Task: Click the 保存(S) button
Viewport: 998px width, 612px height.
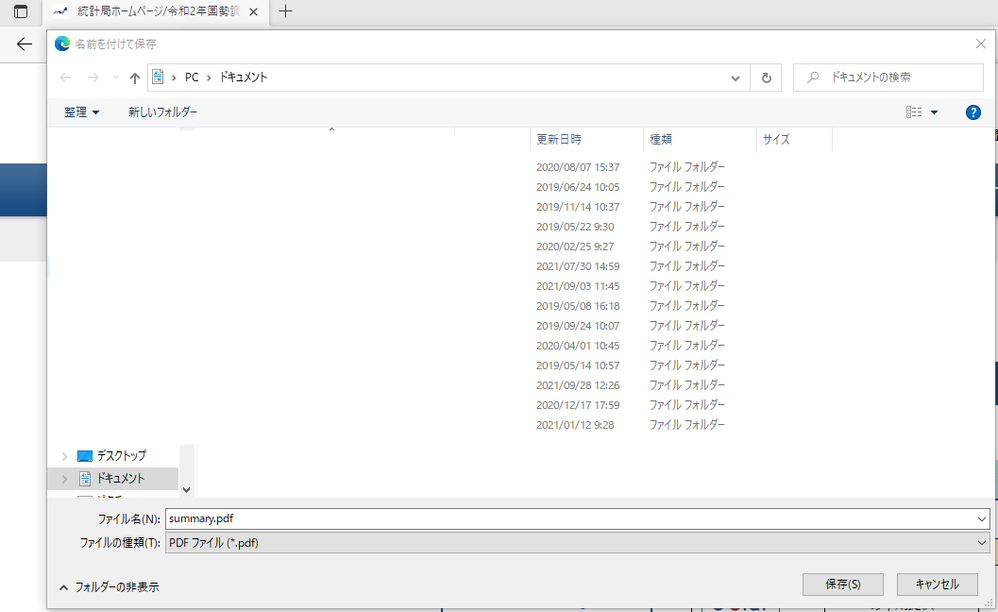Action: pos(843,584)
